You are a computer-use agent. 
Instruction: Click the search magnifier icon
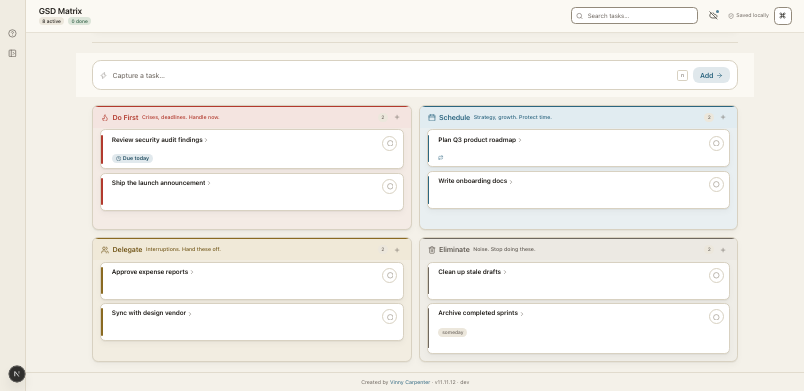click(x=579, y=16)
